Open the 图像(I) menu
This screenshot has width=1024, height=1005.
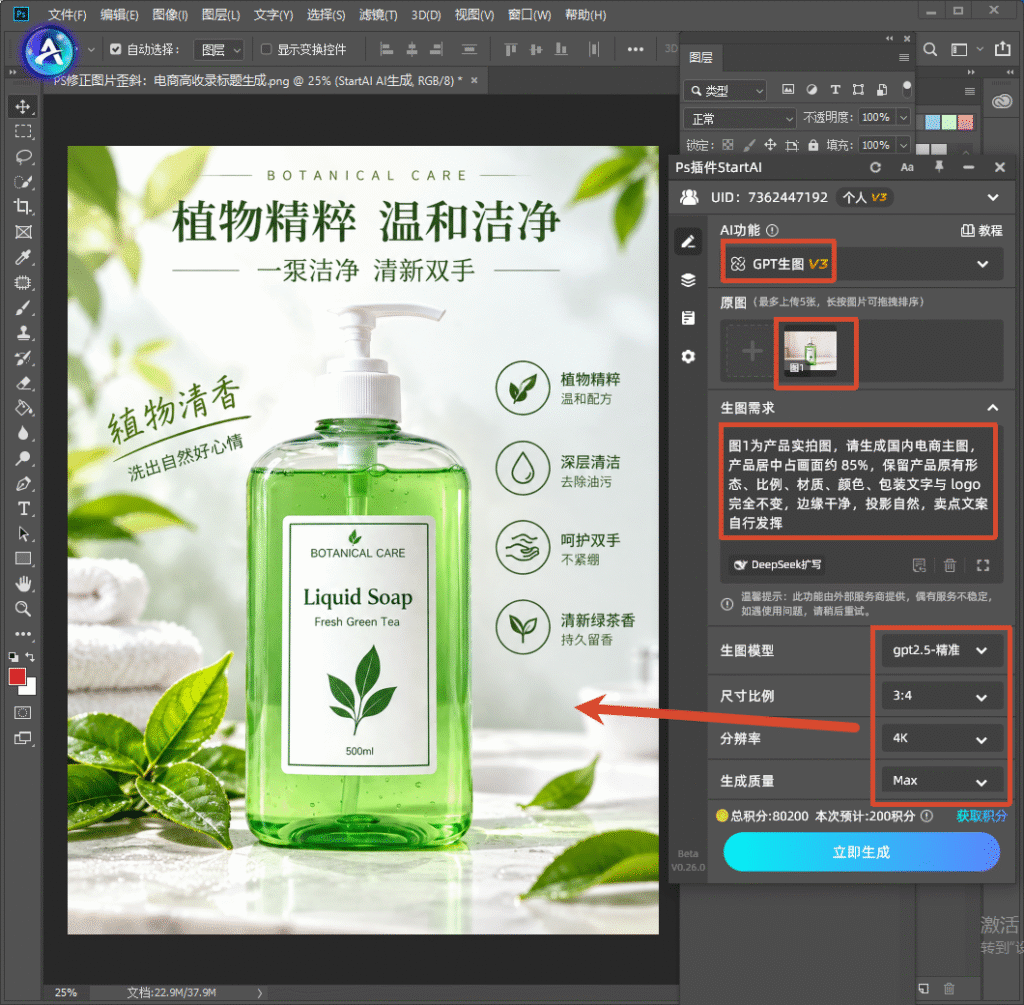click(170, 14)
